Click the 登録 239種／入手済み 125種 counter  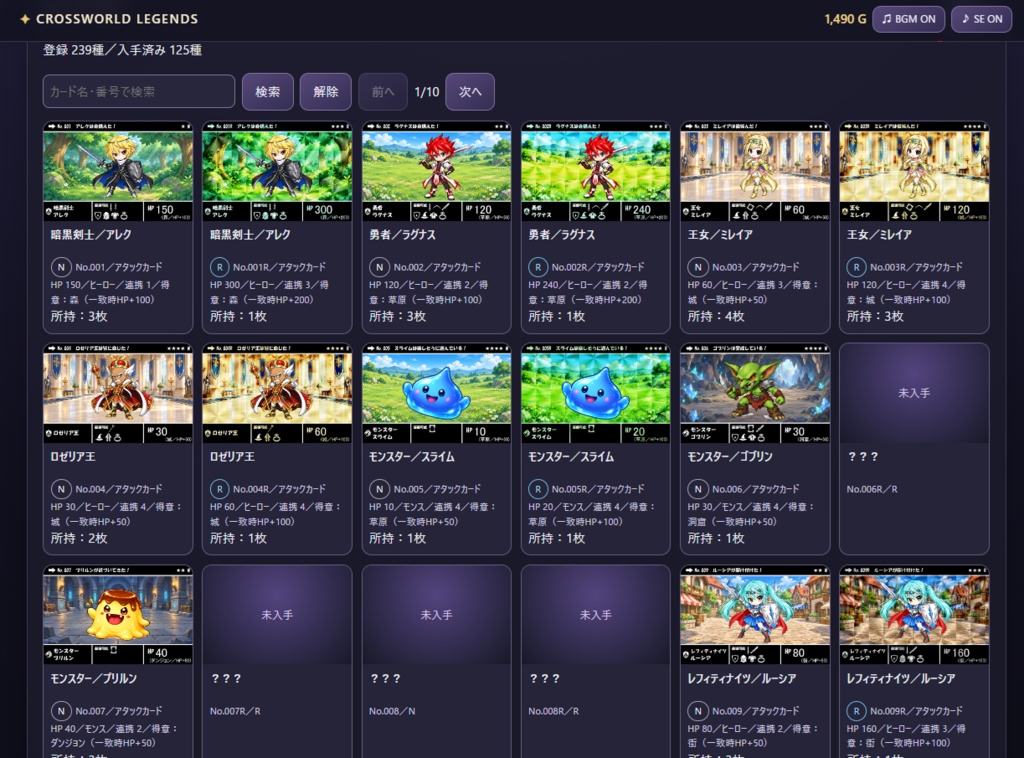(122, 50)
